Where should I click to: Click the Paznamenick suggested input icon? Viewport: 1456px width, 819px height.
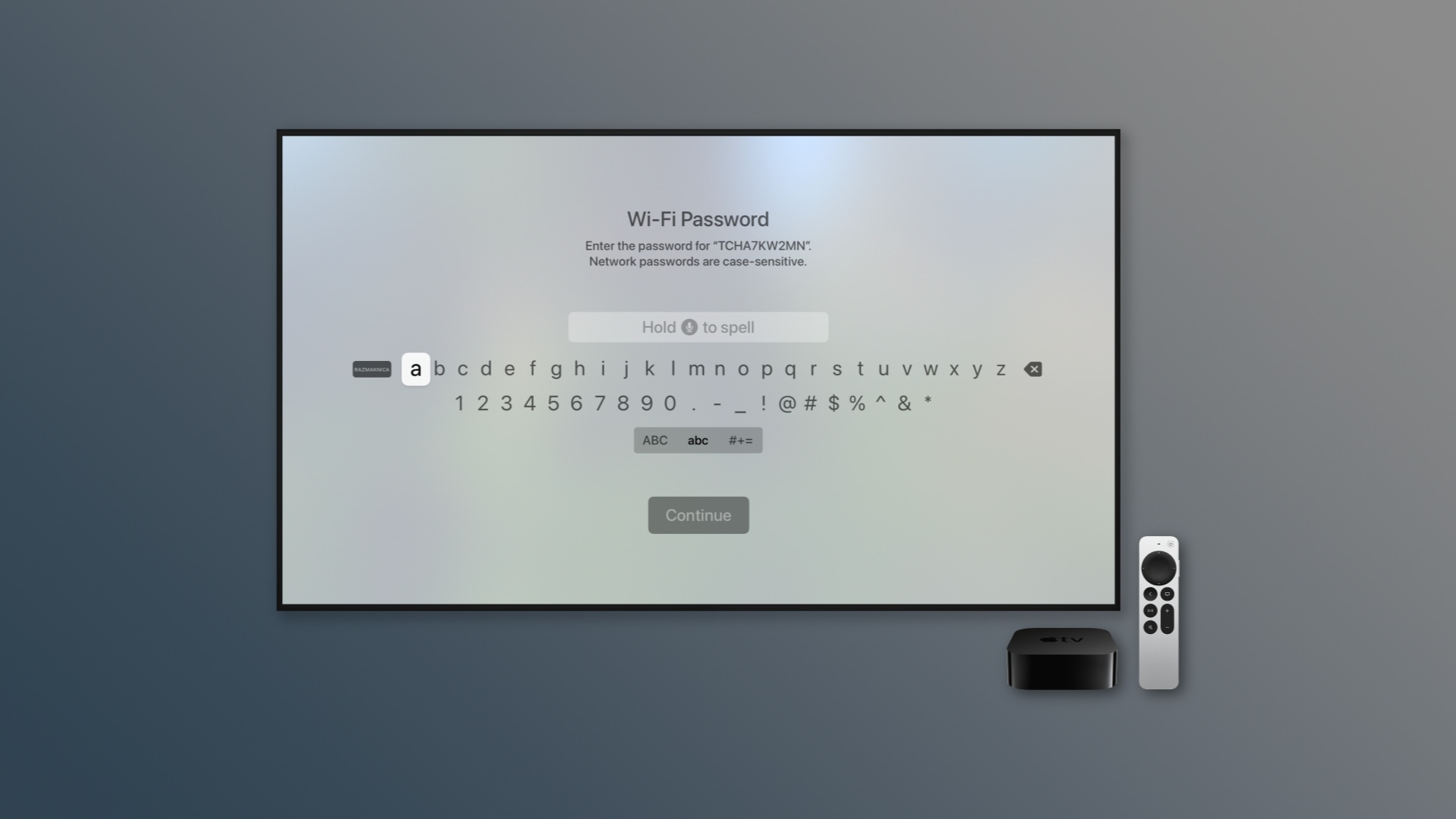372,369
